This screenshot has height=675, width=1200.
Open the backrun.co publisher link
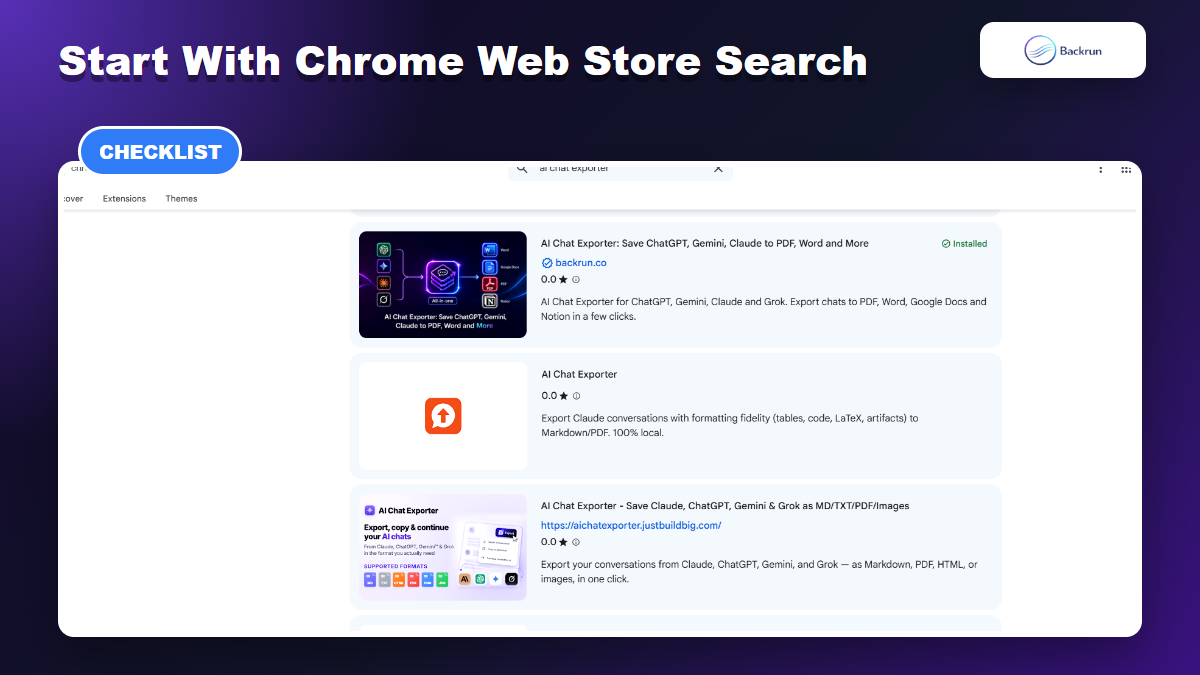click(x=581, y=263)
